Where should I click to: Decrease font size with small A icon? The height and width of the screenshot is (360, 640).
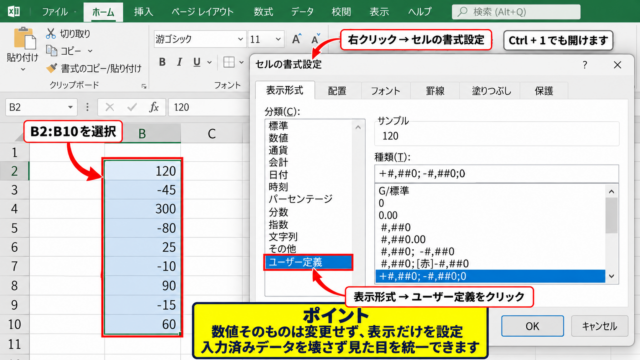(315, 39)
